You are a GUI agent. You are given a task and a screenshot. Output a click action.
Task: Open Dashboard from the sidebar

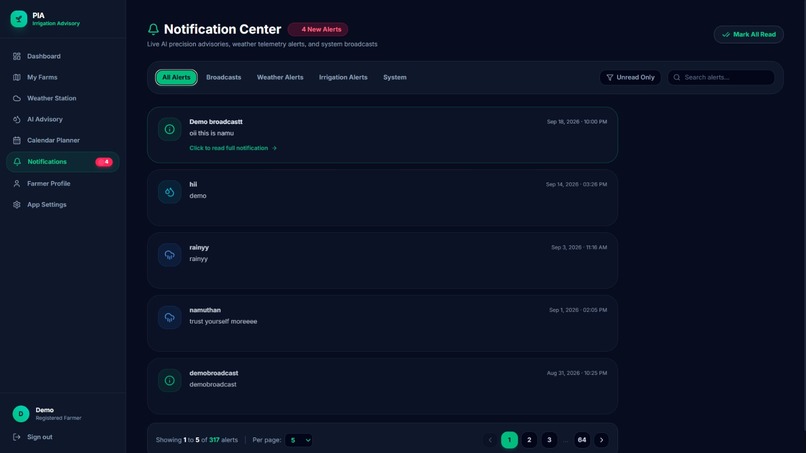pyautogui.click(x=63, y=56)
